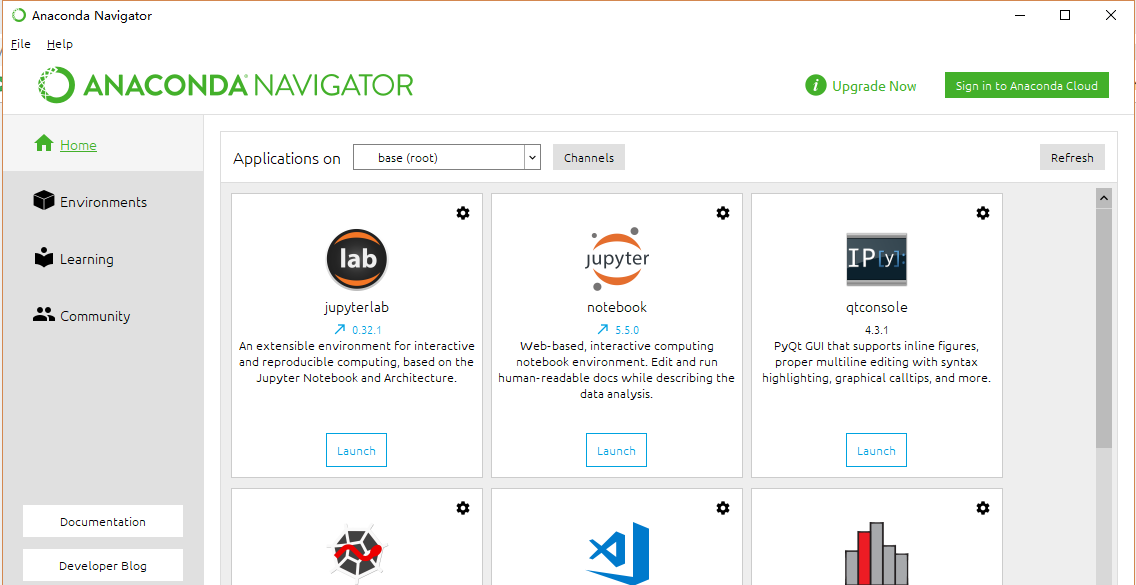Open notebook card settings gear
The width and height of the screenshot is (1136, 585).
(722, 212)
